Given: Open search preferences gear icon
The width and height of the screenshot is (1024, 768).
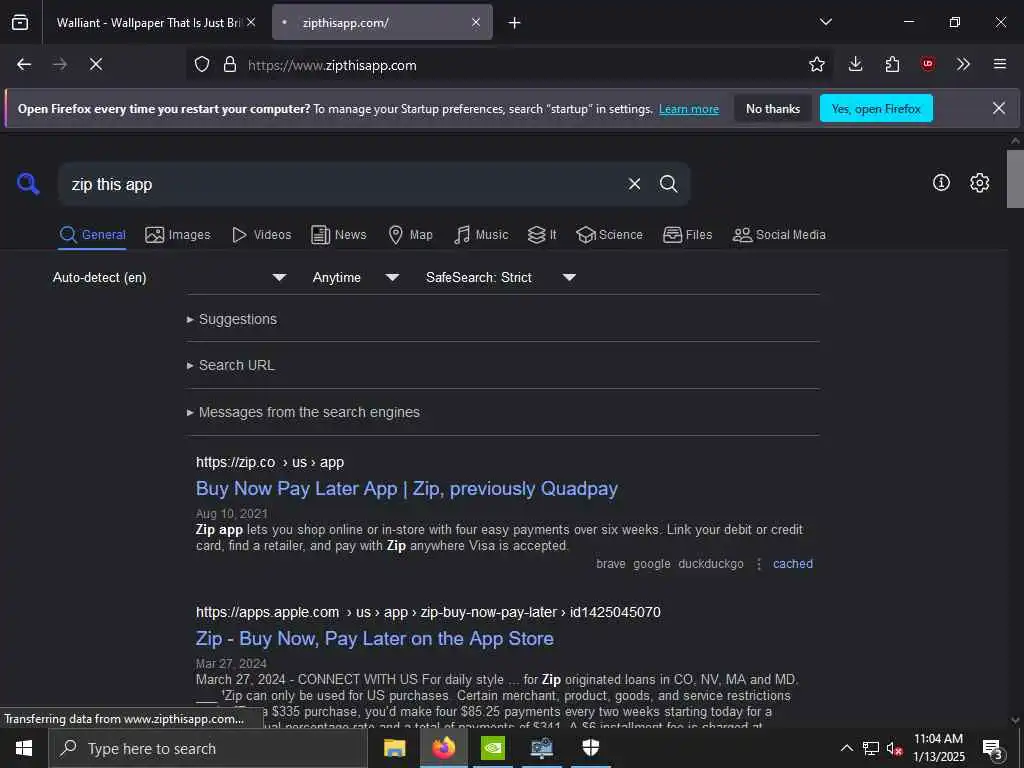Looking at the screenshot, I should (x=979, y=183).
